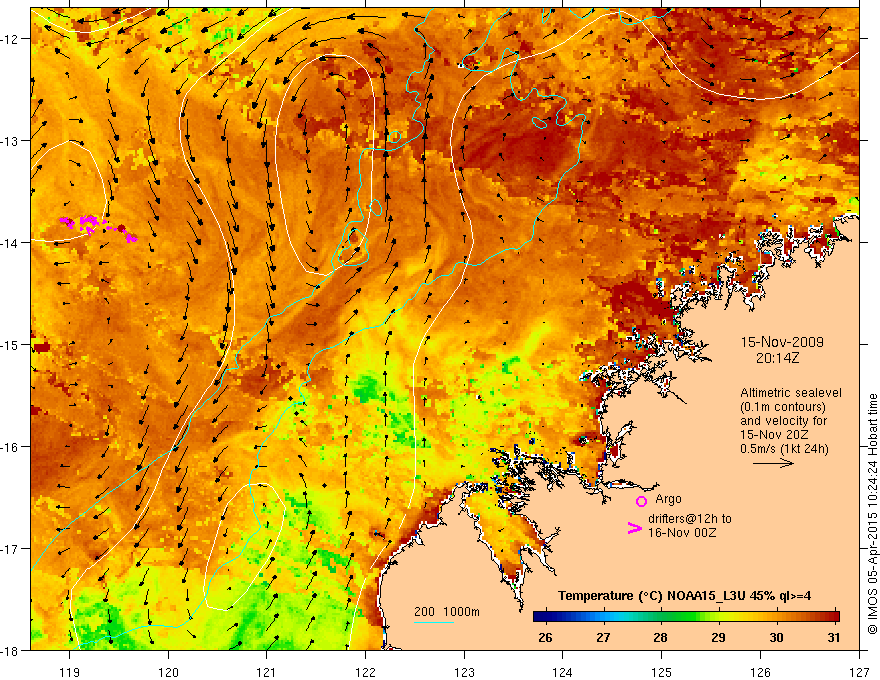Image resolution: width=880 pixels, height=680 pixels.
Task: Click the latitude axis label -14
Action: coord(10,243)
